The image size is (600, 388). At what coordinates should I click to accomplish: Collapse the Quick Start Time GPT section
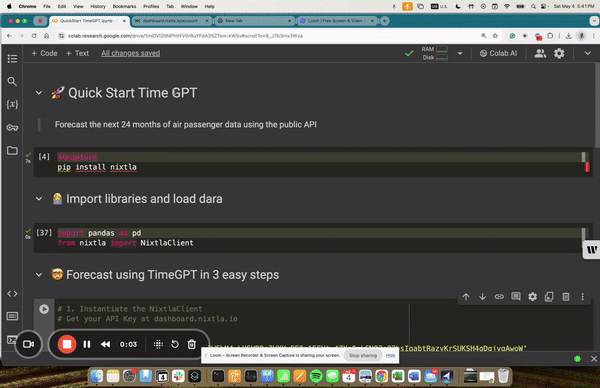coord(39,93)
